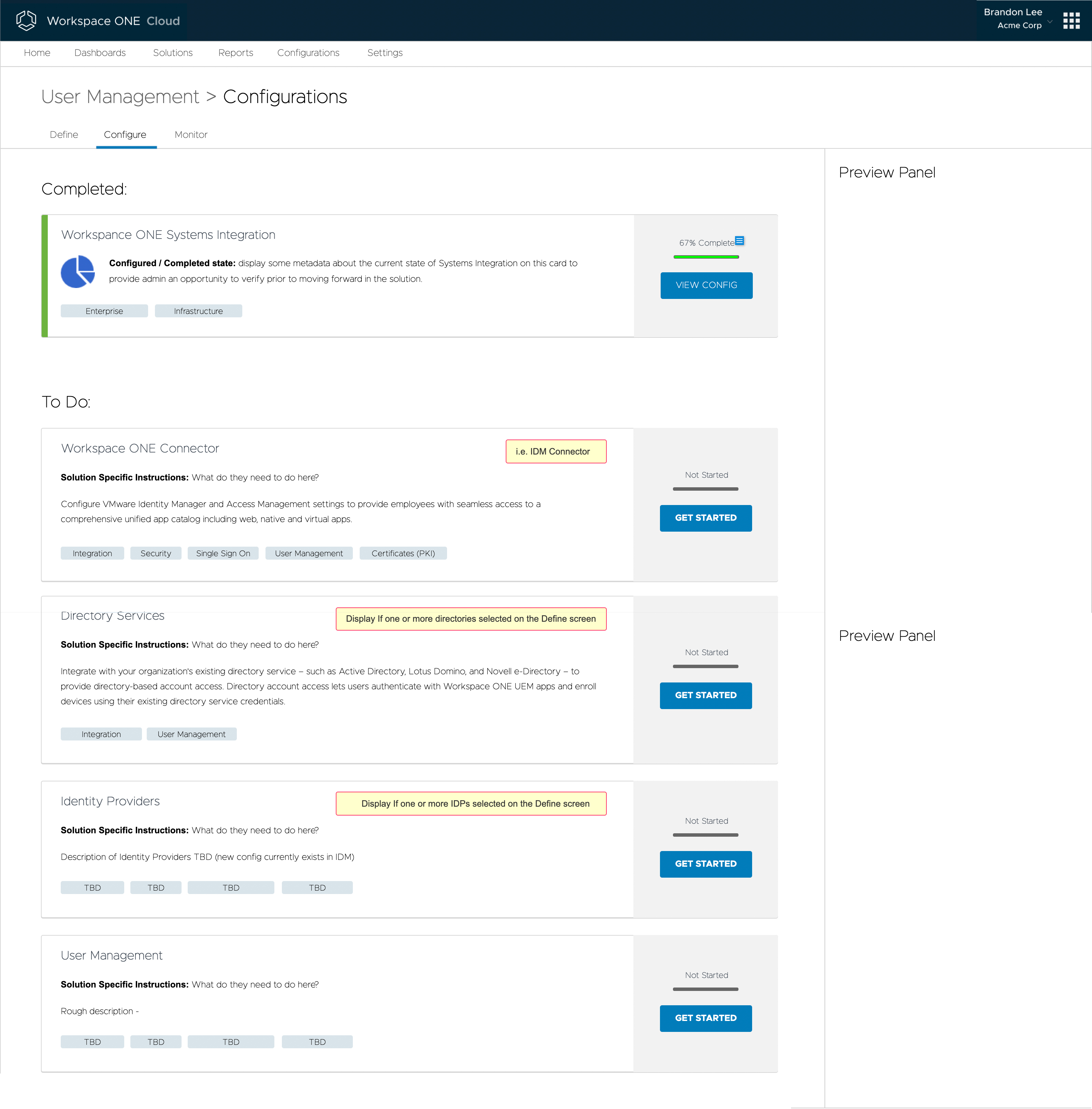This screenshot has width=1092, height=1109.
Task: Click the Enterprise tag
Action: tap(104, 311)
